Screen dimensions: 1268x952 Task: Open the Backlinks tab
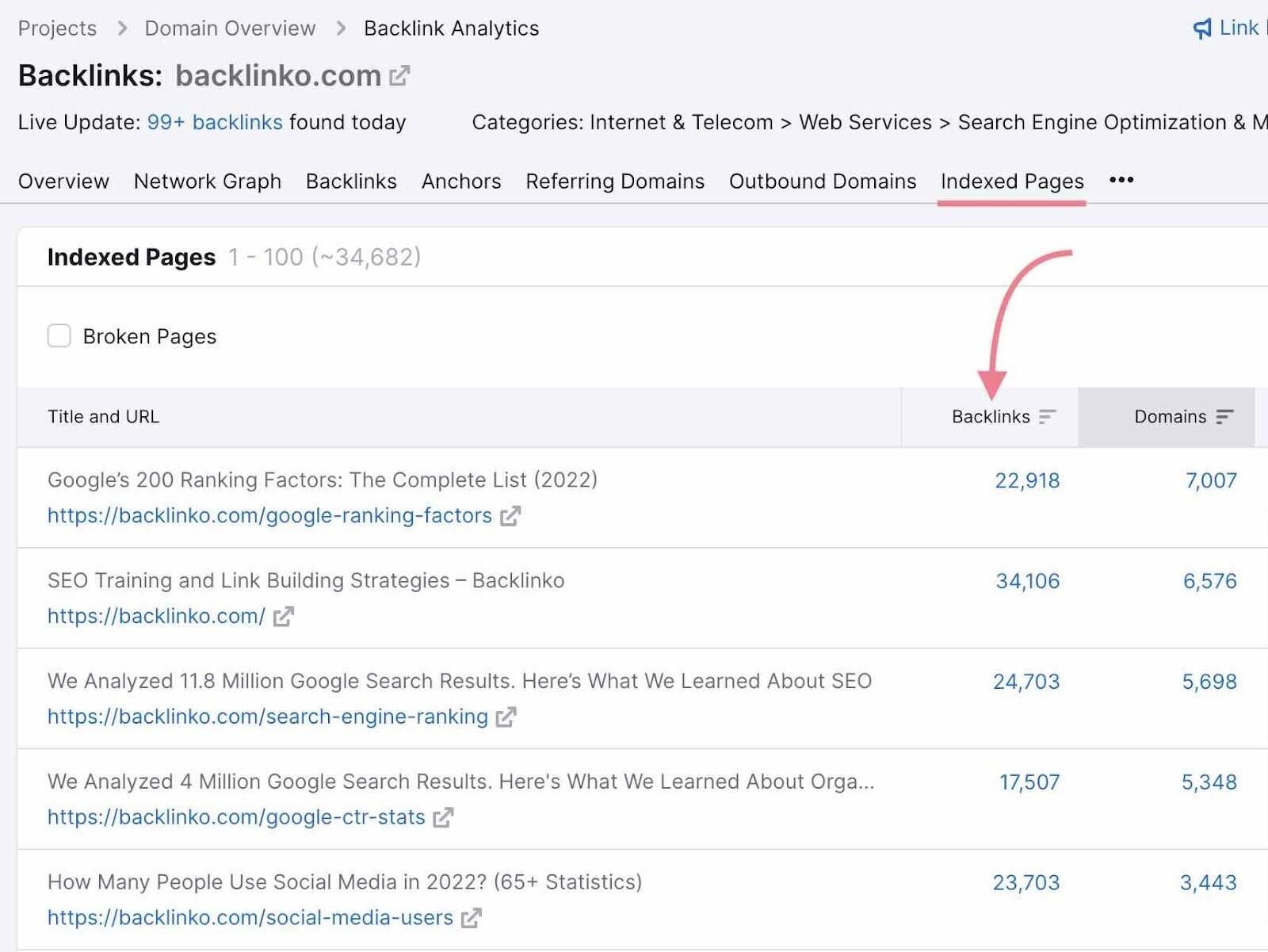351,182
